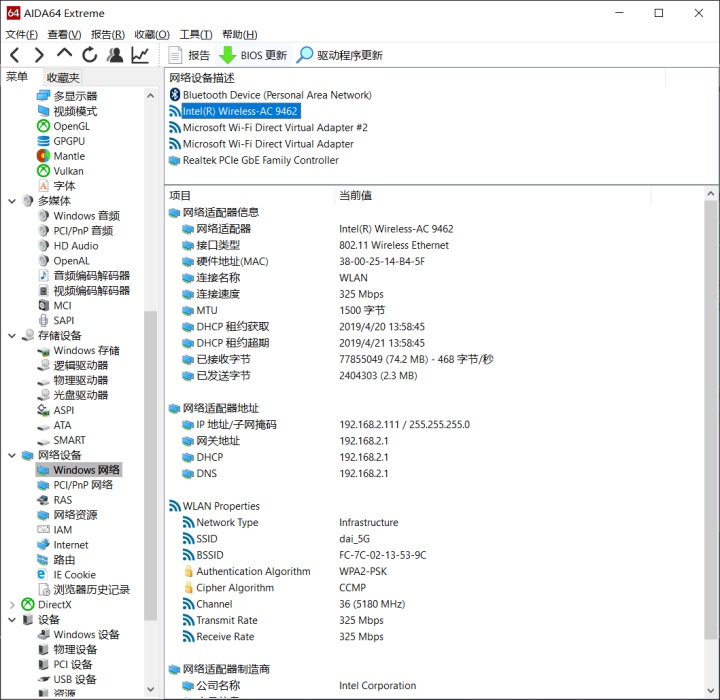
Task: Collapse the 存储设备 tree node
Action: [12, 336]
